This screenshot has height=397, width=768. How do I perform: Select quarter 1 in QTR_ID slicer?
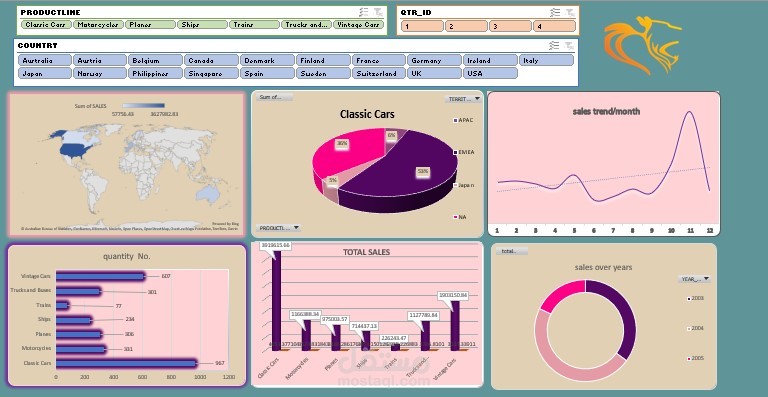[x=422, y=26]
